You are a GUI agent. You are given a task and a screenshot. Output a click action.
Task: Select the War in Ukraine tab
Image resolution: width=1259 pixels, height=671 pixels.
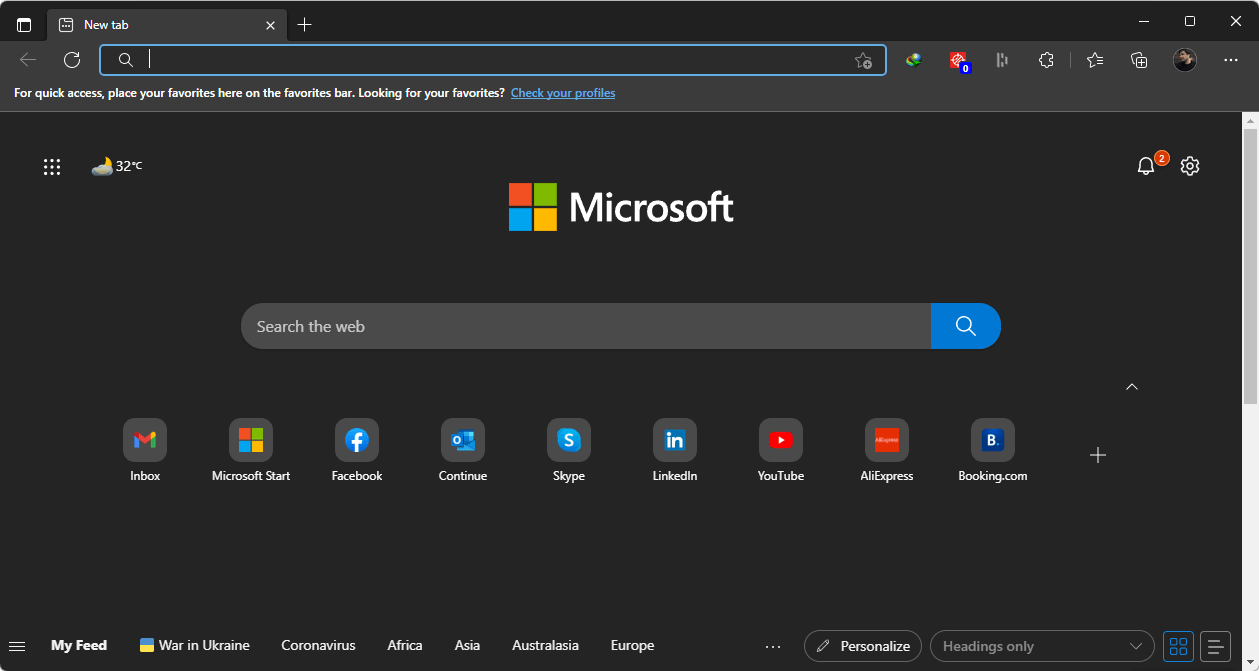195,645
